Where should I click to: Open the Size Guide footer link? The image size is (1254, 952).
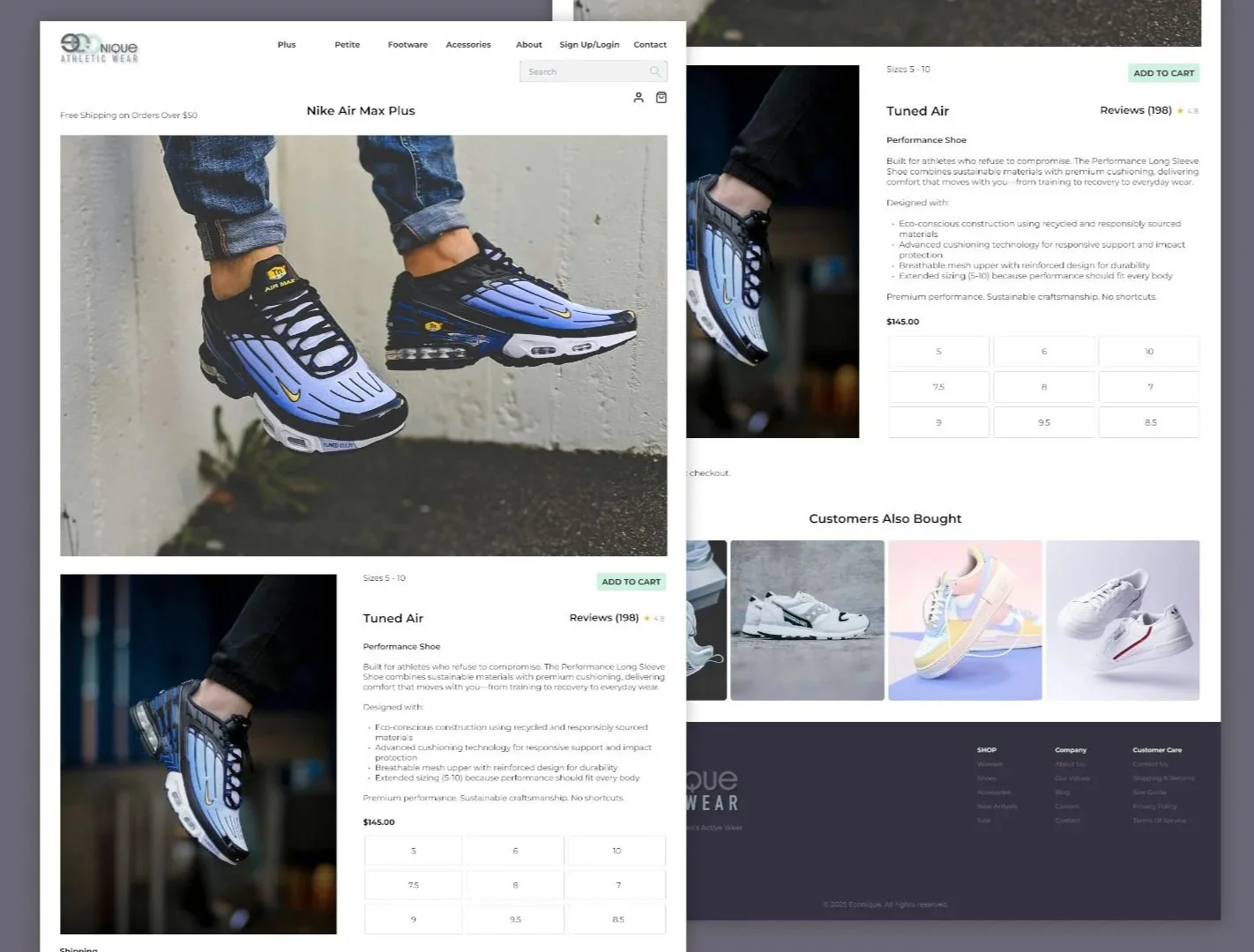(1149, 792)
